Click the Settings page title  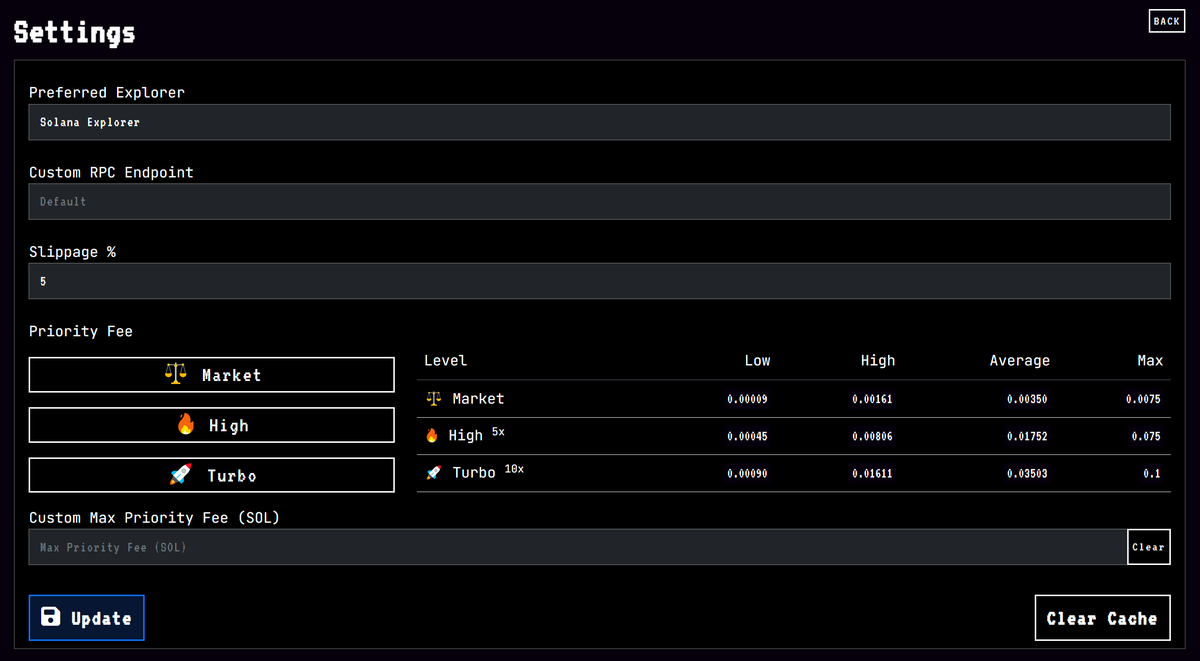pos(74,32)
